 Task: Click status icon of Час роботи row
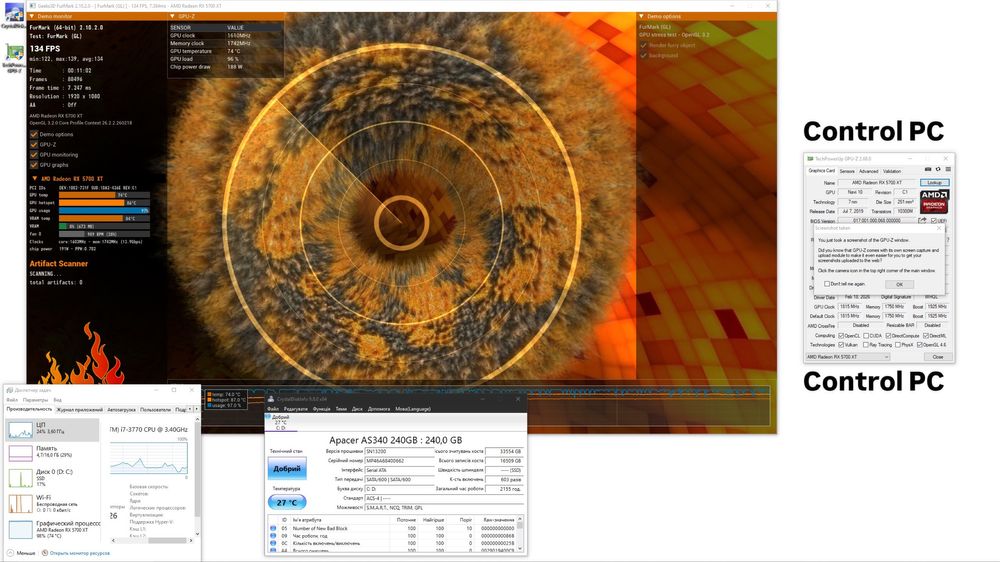273,536
